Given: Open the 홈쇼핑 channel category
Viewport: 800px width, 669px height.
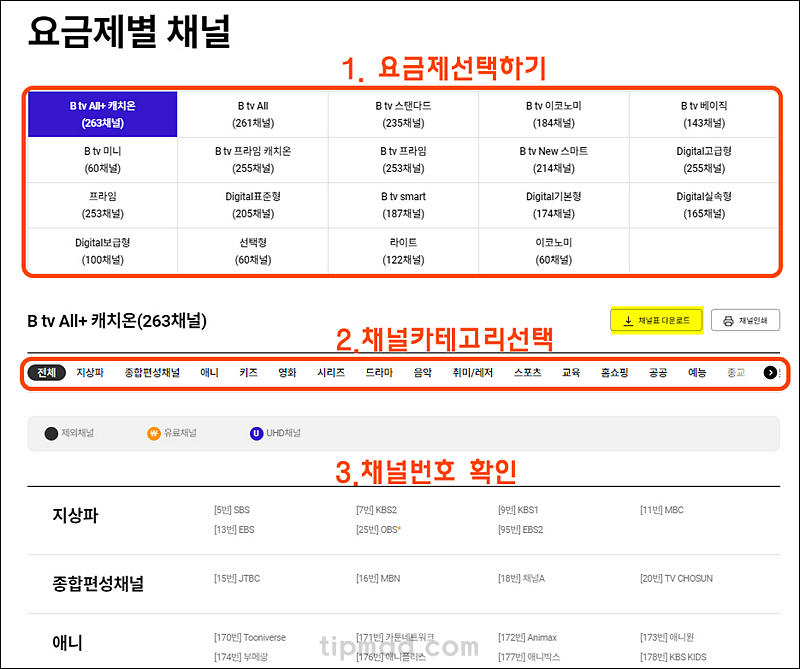Looking at the screenshot, I should 613,371.
